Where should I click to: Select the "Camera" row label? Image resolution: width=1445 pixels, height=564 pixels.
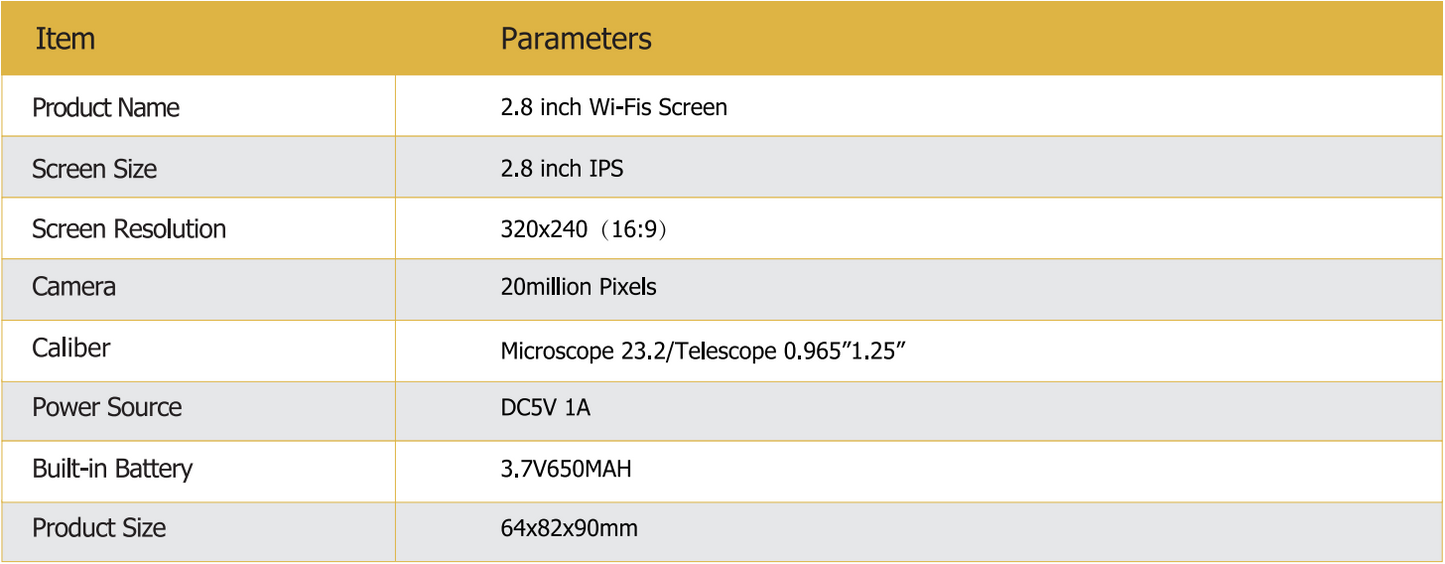click(x=74, y=287)
